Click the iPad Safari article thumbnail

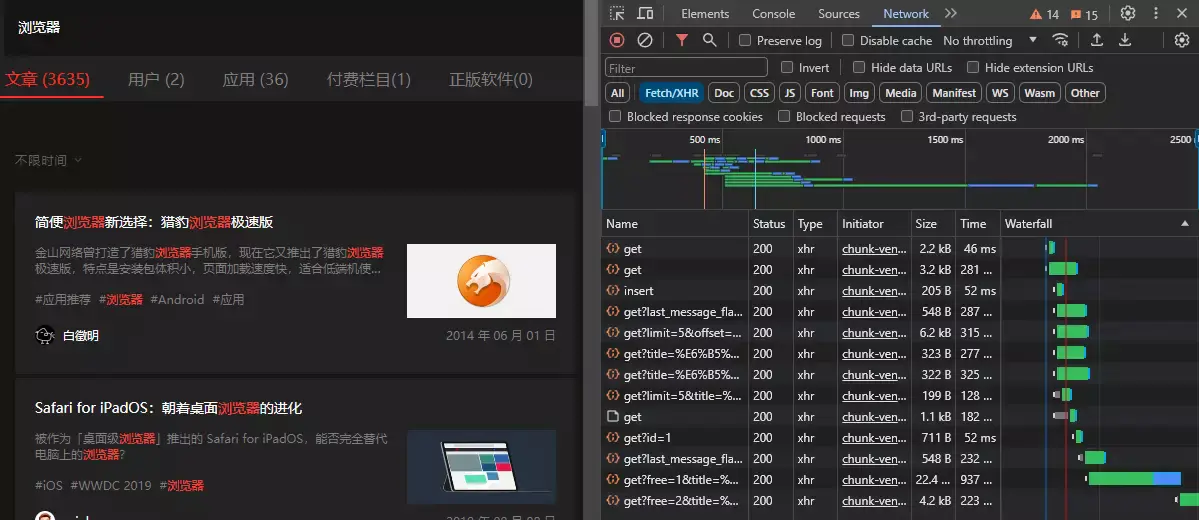481,466
